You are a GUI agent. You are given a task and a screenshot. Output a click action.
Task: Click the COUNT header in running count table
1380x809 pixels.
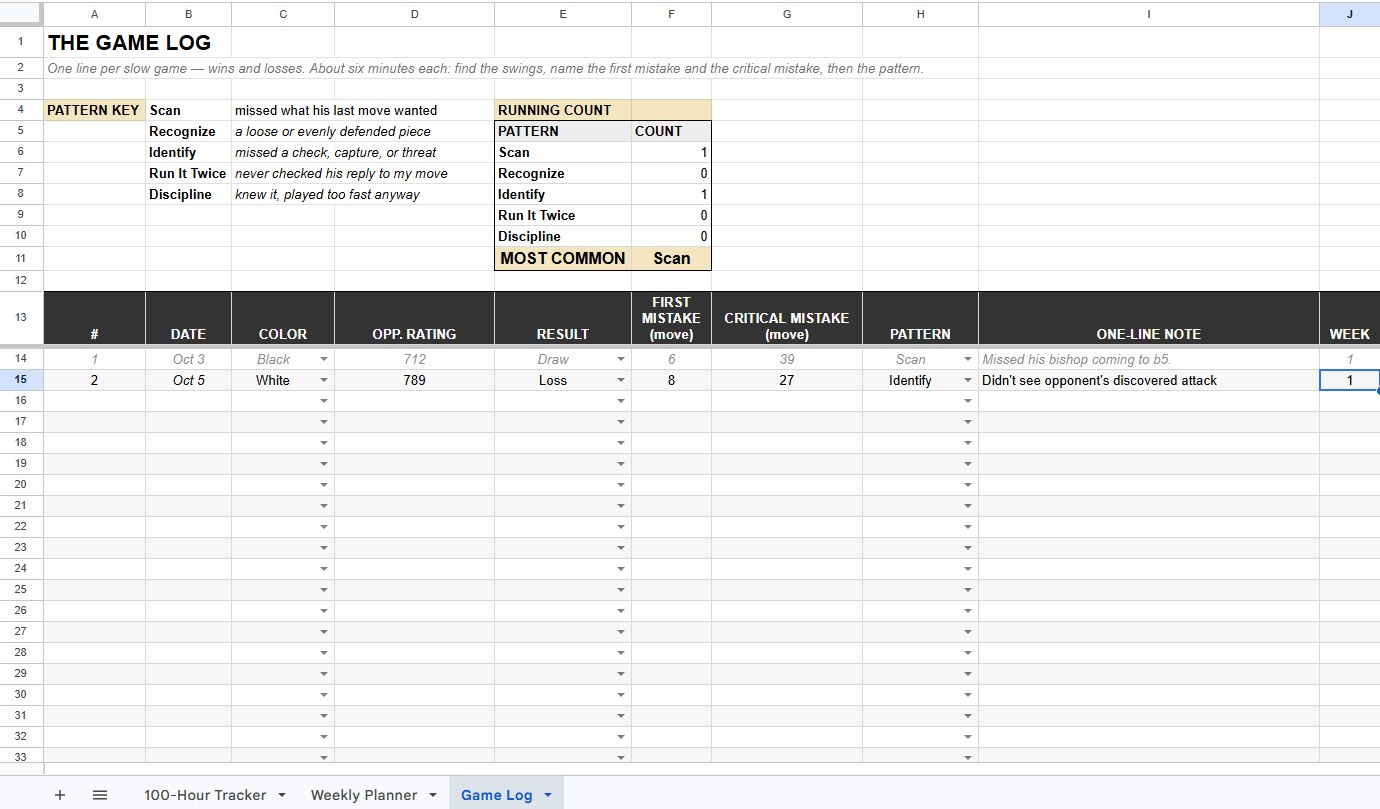coord(671,131)
